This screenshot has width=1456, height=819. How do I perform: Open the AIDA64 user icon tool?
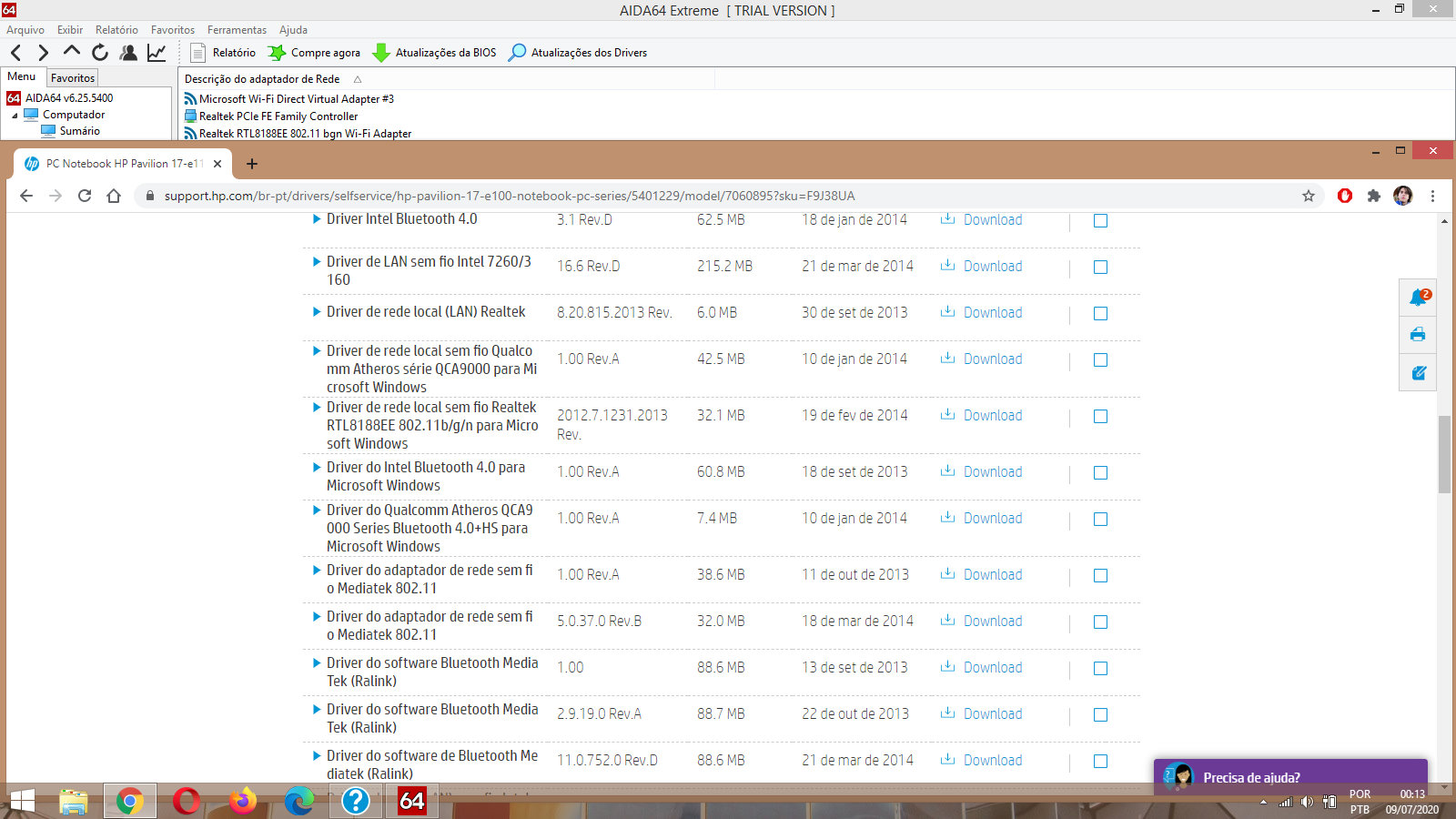128,53
